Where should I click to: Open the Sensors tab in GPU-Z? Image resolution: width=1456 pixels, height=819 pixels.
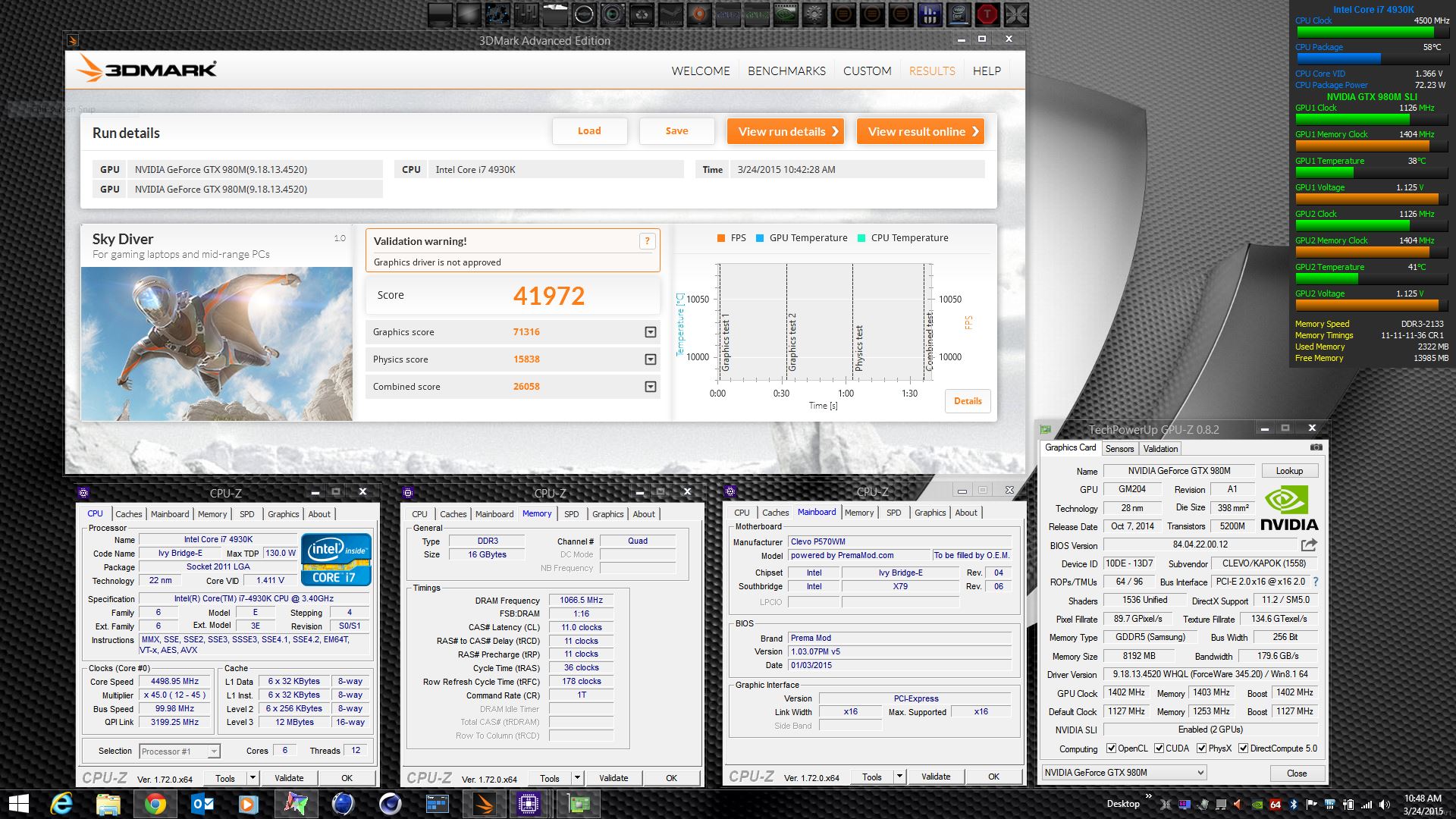1119,448
